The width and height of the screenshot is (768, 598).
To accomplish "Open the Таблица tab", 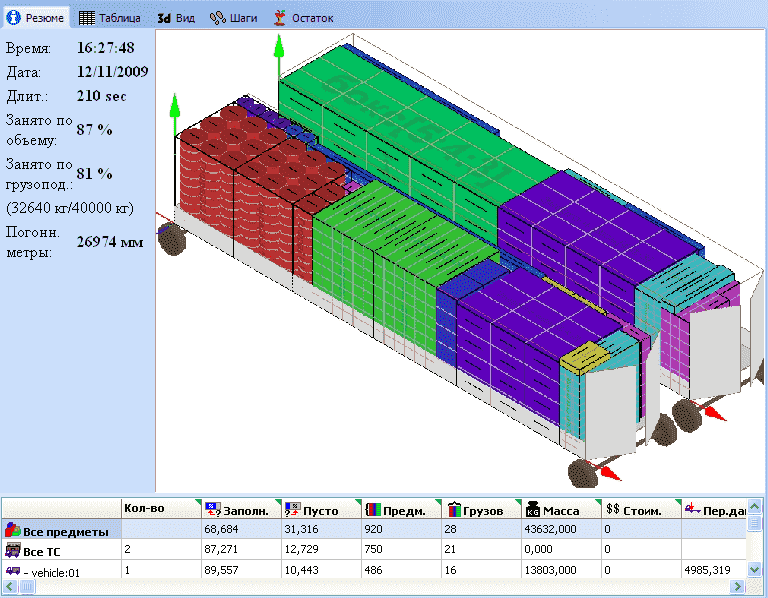I will tap(110, 18).
